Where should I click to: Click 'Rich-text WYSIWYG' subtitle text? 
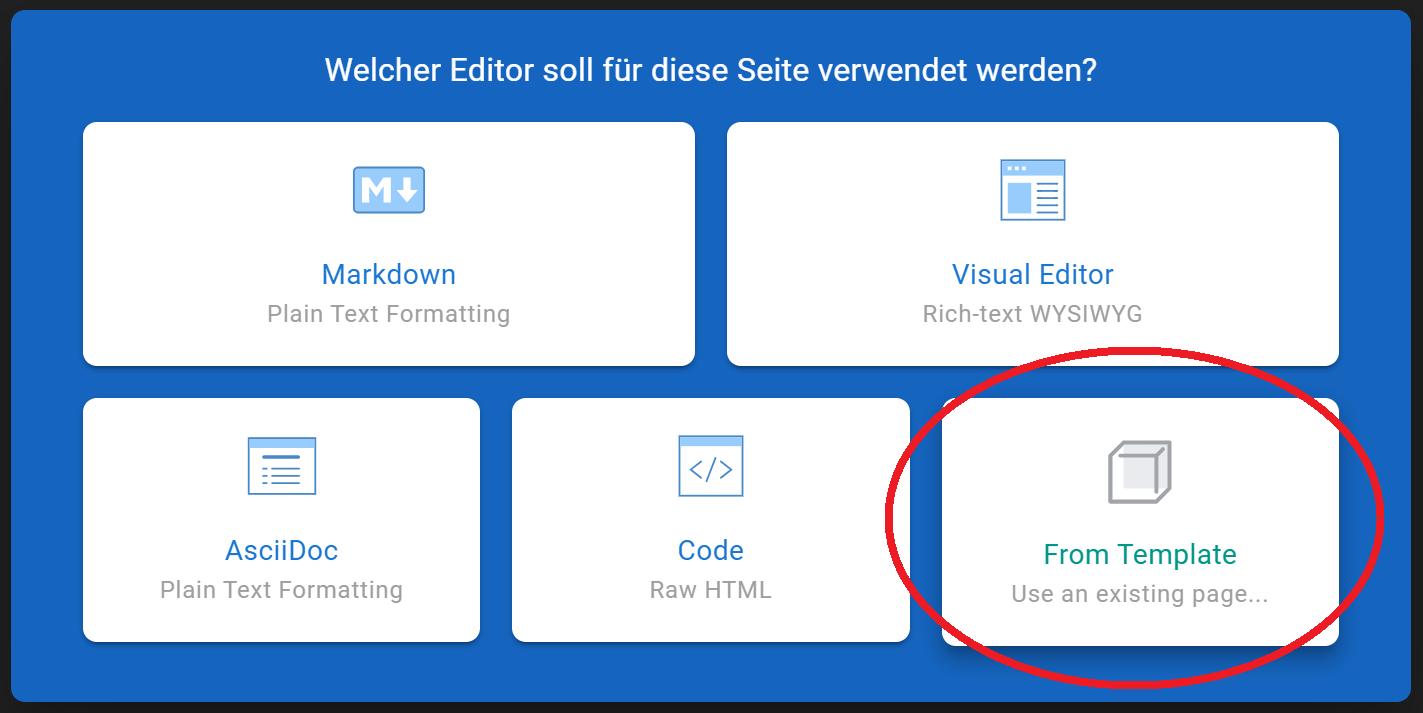(x=1032, y=313)
